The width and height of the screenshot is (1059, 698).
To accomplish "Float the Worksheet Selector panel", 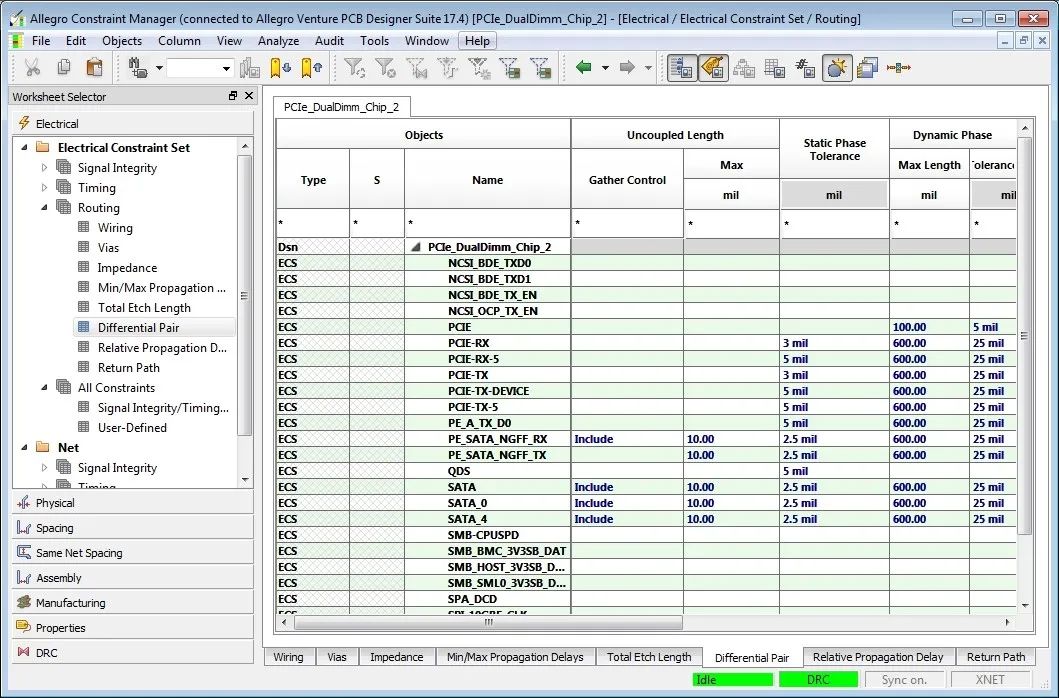I will [x=233, y=96].
